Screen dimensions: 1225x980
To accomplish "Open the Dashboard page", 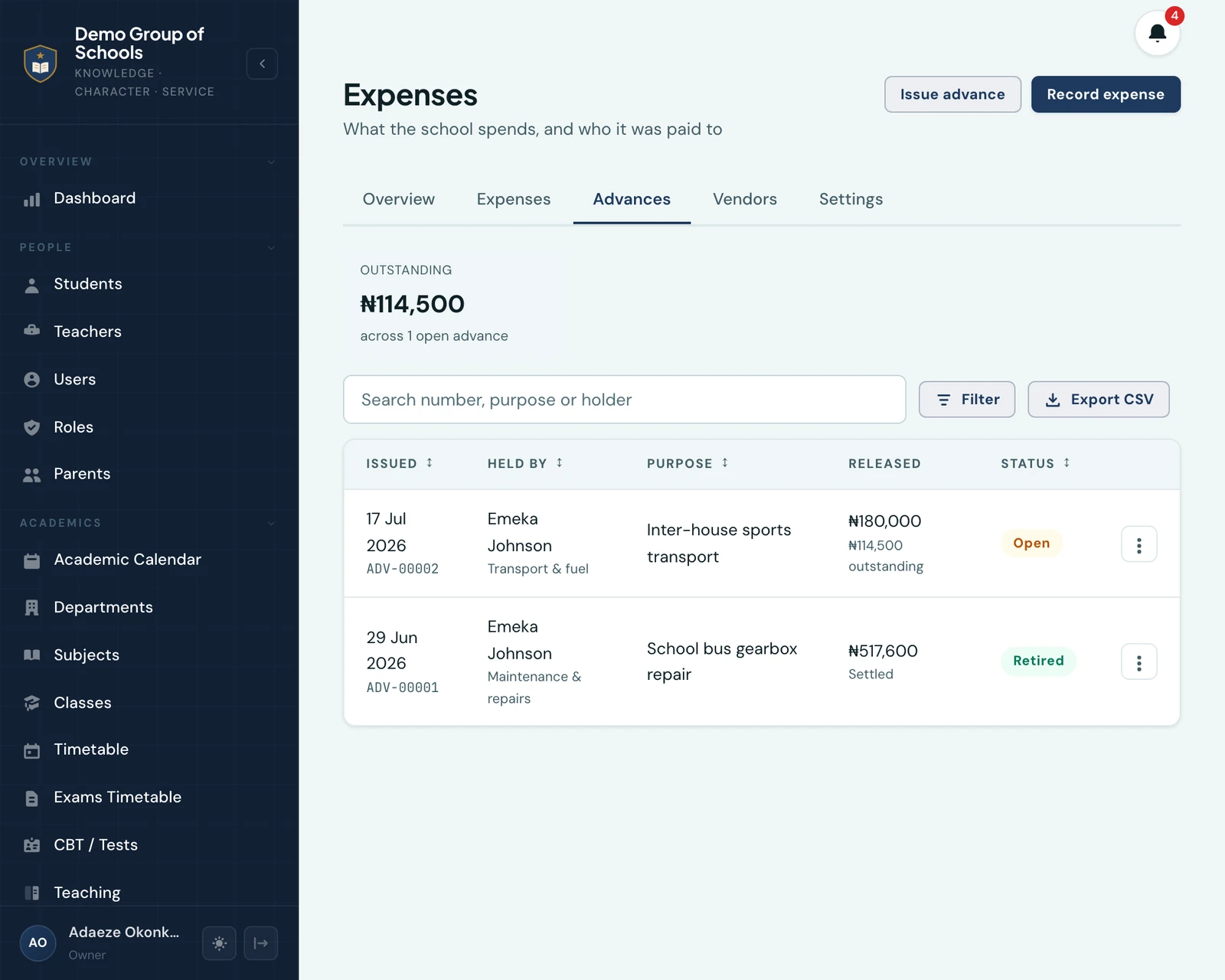I will point(149,198).
